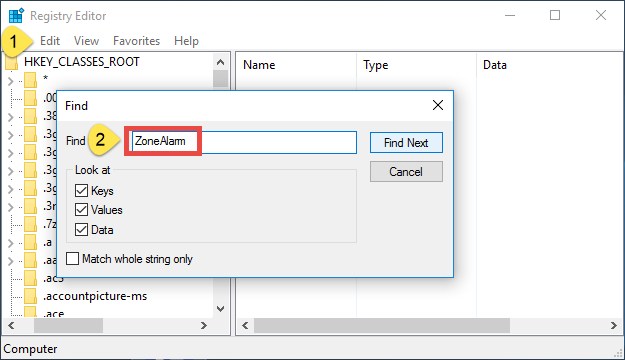Expand the .3r key node

[x=10, y=207]
